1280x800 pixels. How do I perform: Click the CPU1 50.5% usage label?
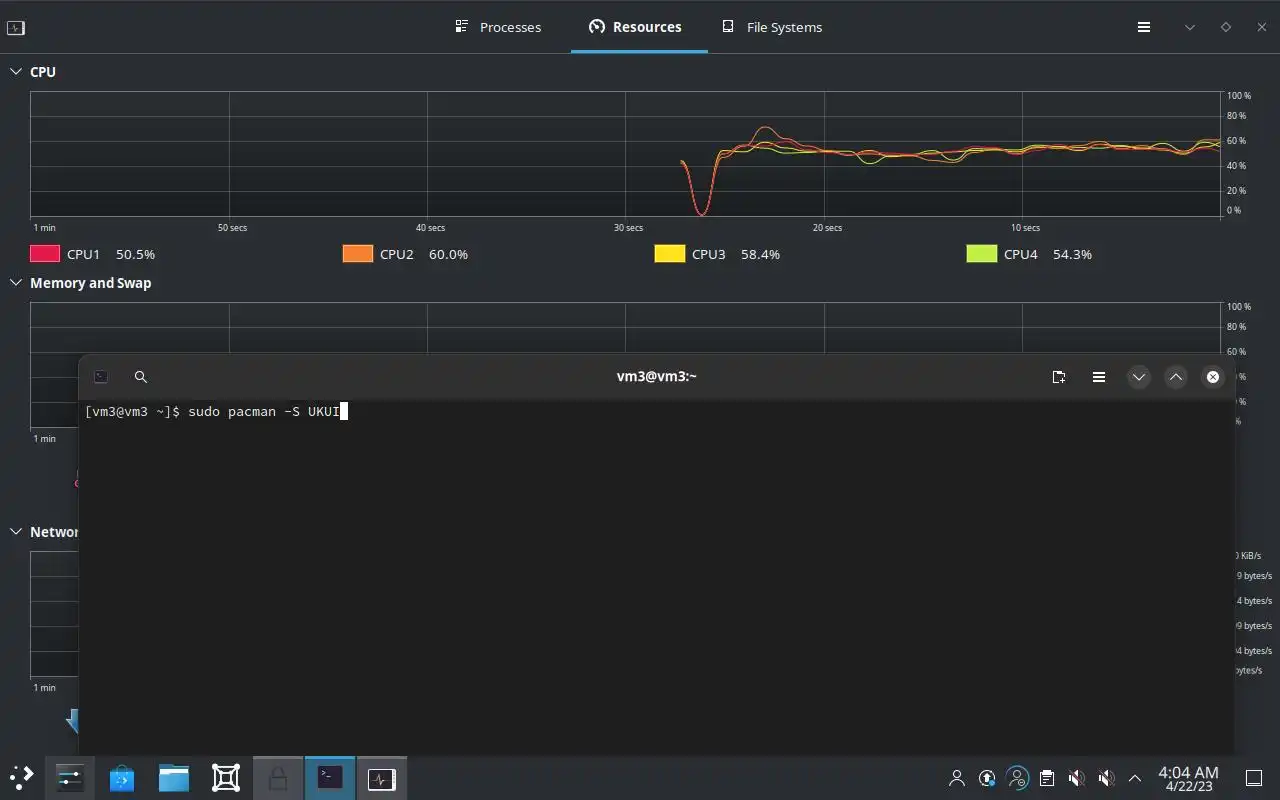(x=111, y=254)
